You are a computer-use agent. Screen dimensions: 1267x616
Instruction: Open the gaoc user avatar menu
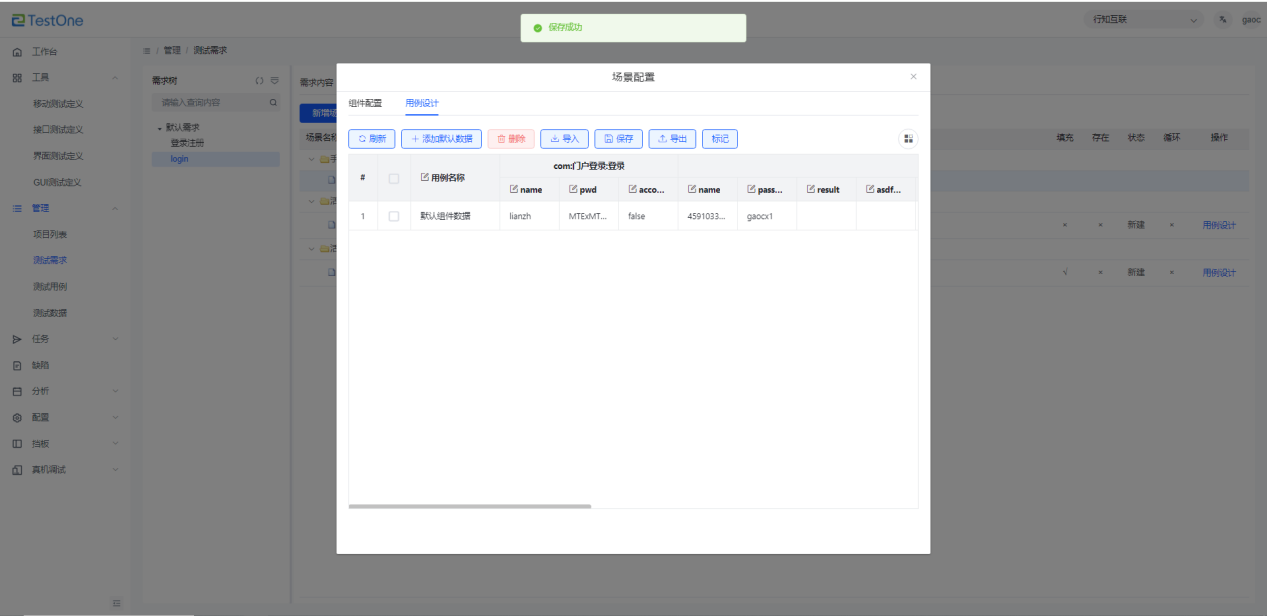[x=1251, y=20]
